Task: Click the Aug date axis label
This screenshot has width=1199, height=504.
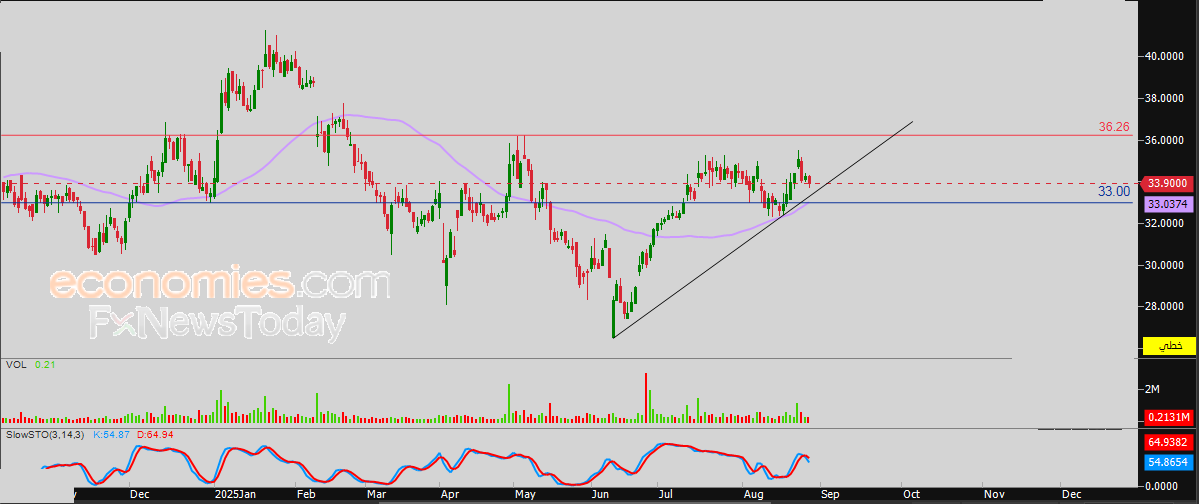Action: point(752,495)
